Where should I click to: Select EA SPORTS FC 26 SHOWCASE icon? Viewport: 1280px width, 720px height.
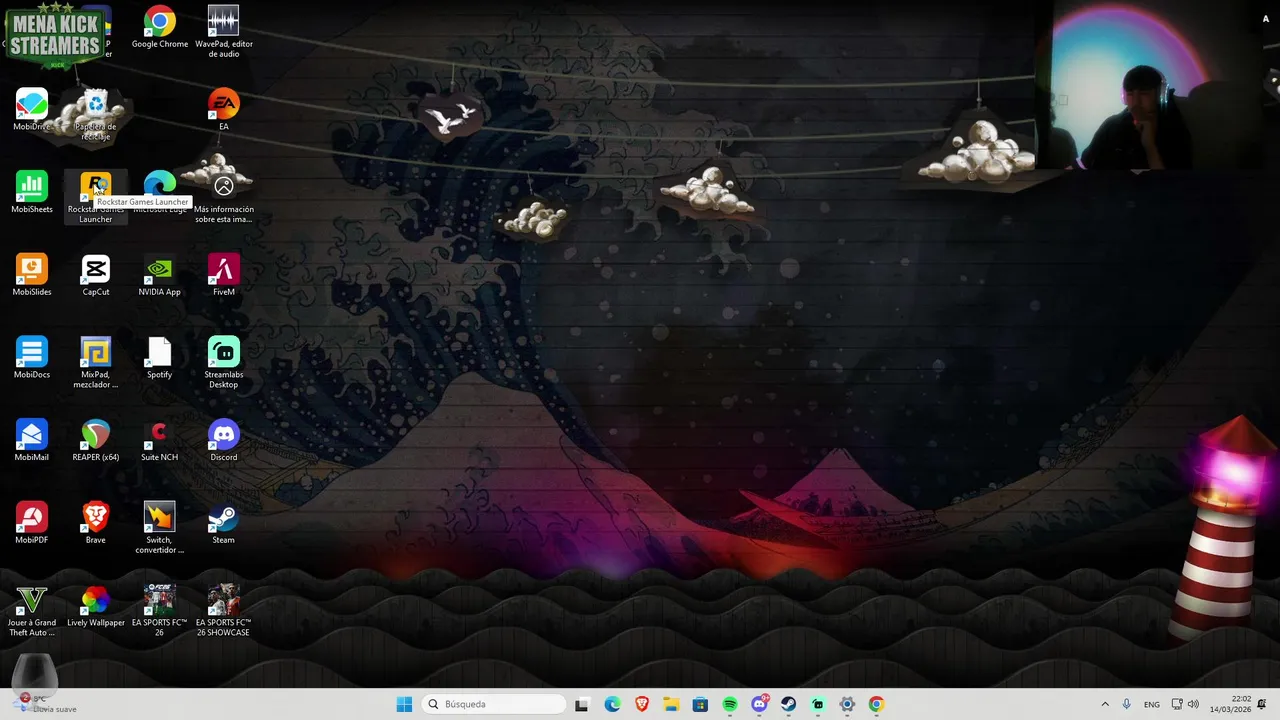224,610
